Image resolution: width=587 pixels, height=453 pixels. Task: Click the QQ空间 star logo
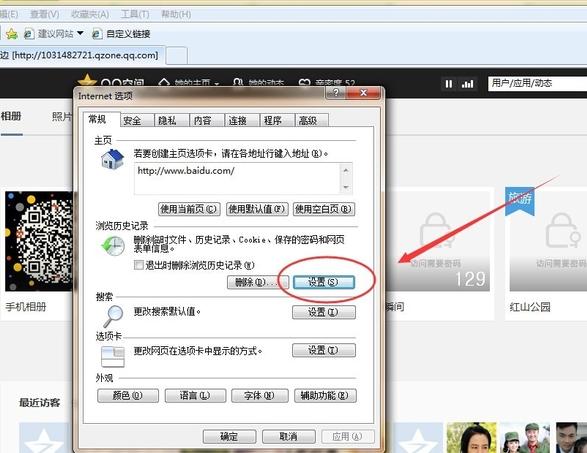(87, 80)
